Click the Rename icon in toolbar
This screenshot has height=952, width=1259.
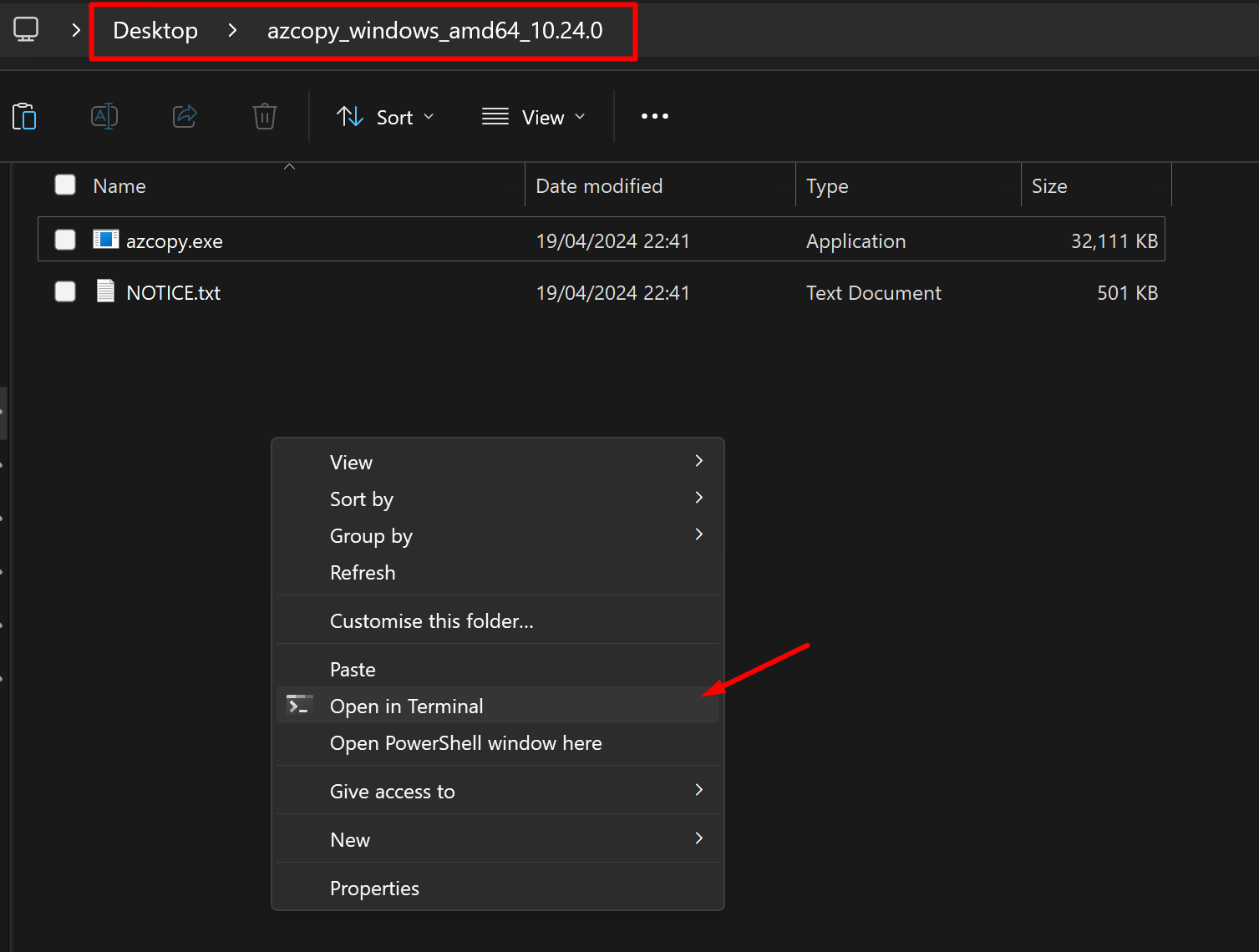(x=104, y=116)
